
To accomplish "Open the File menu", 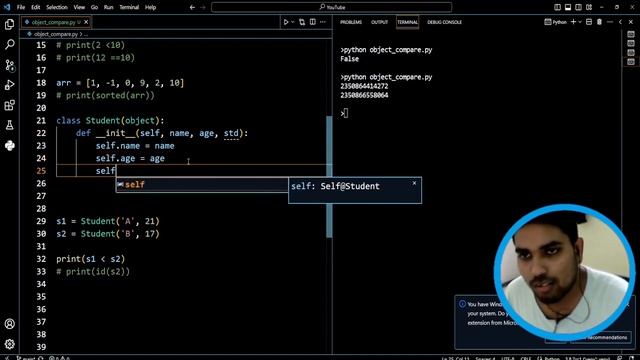I will (21, 7).
